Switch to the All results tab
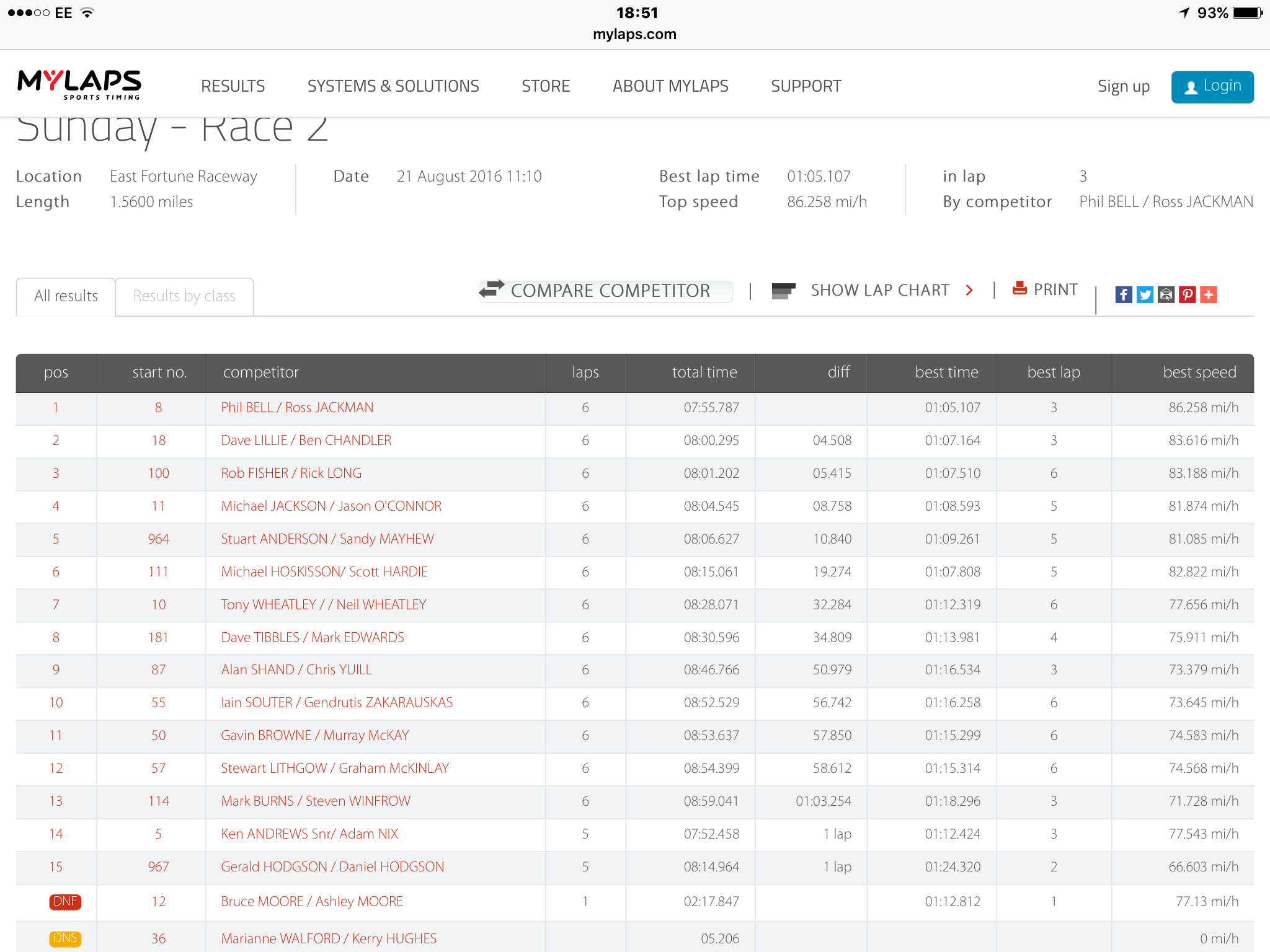1270x952 pixels. click(x=66, y=296)
